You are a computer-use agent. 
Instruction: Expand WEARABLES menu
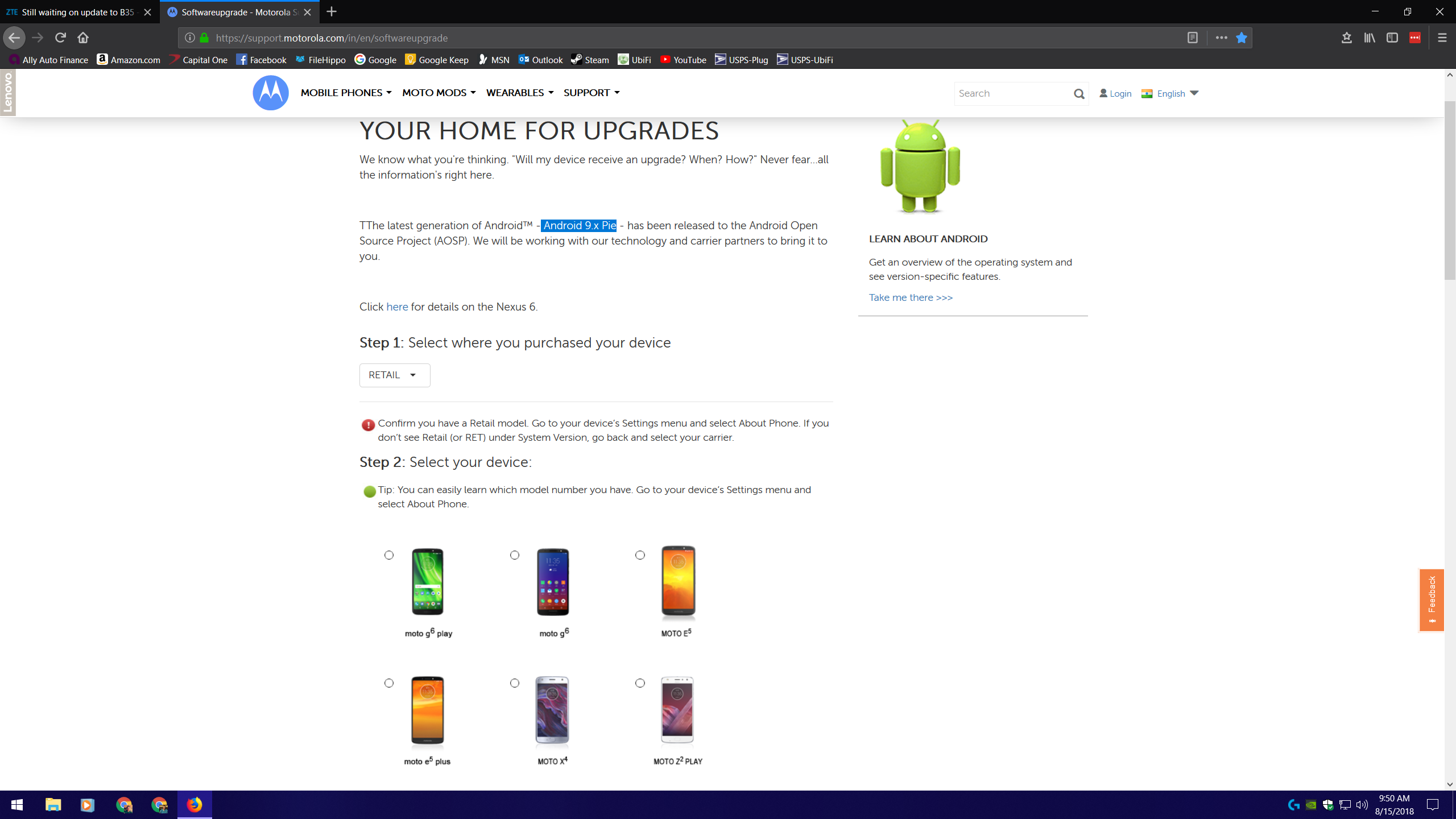519,93
